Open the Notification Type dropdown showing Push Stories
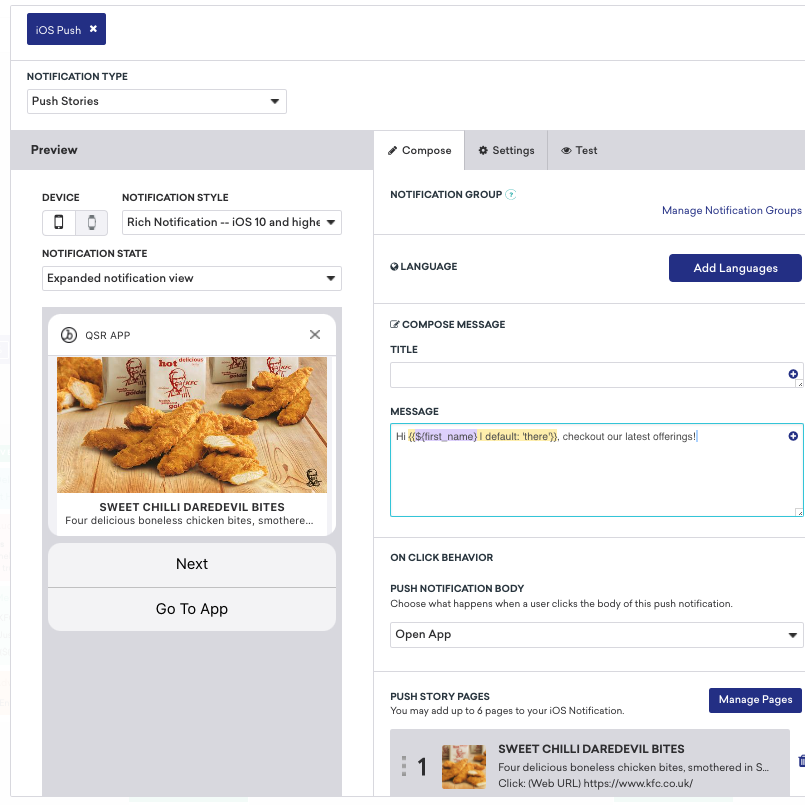 click(x=156, y=101)
